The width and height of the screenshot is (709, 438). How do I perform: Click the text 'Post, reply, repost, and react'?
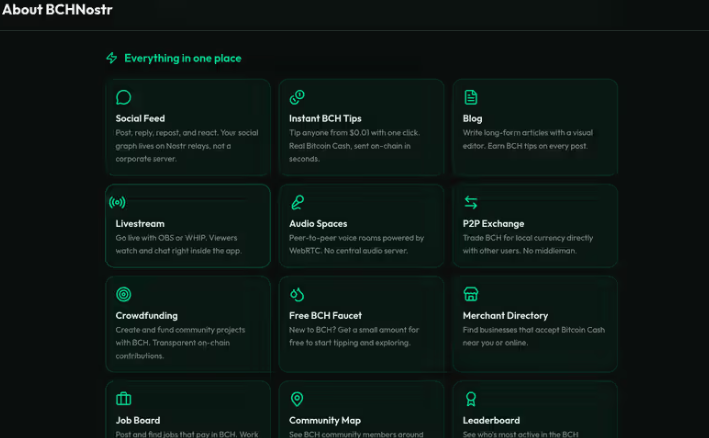pos(167,133)
